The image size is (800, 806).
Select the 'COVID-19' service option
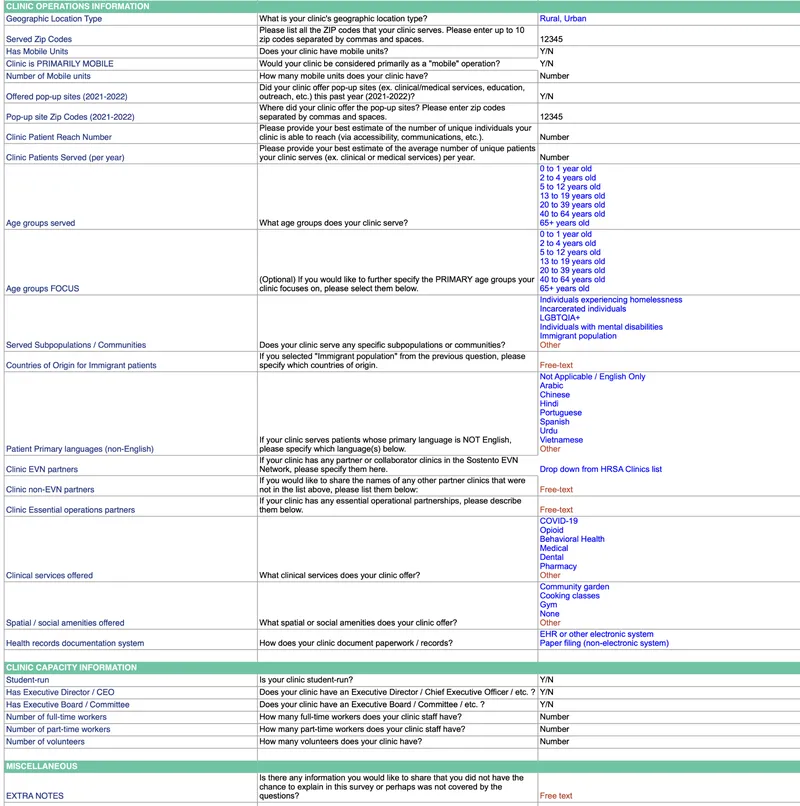[559, 521]
